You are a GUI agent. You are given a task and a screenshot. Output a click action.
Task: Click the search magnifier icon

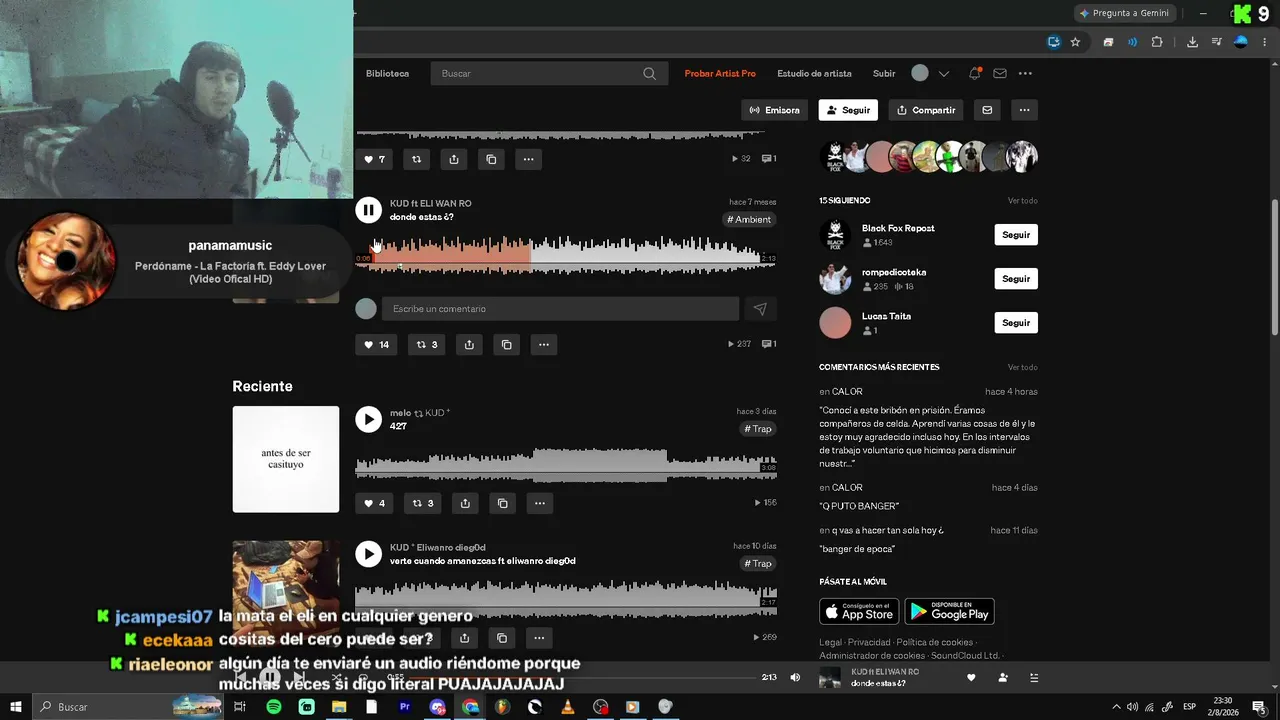click(x=649, y=73)
